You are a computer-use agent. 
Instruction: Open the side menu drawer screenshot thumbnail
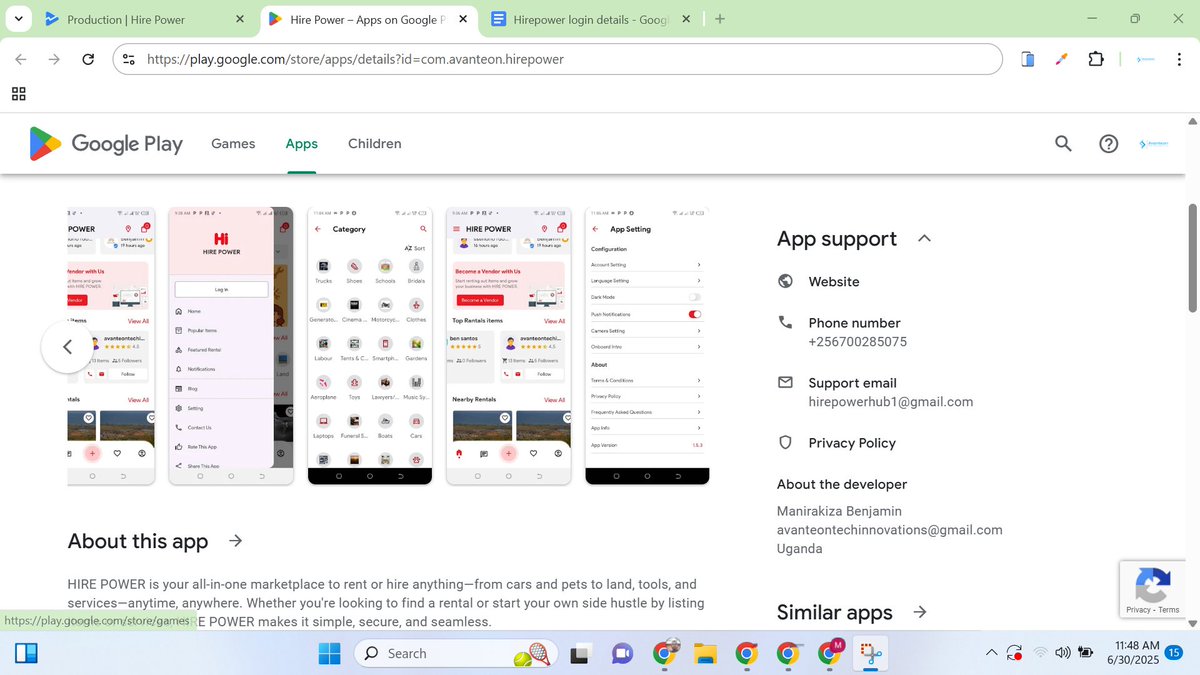point(231,346)
